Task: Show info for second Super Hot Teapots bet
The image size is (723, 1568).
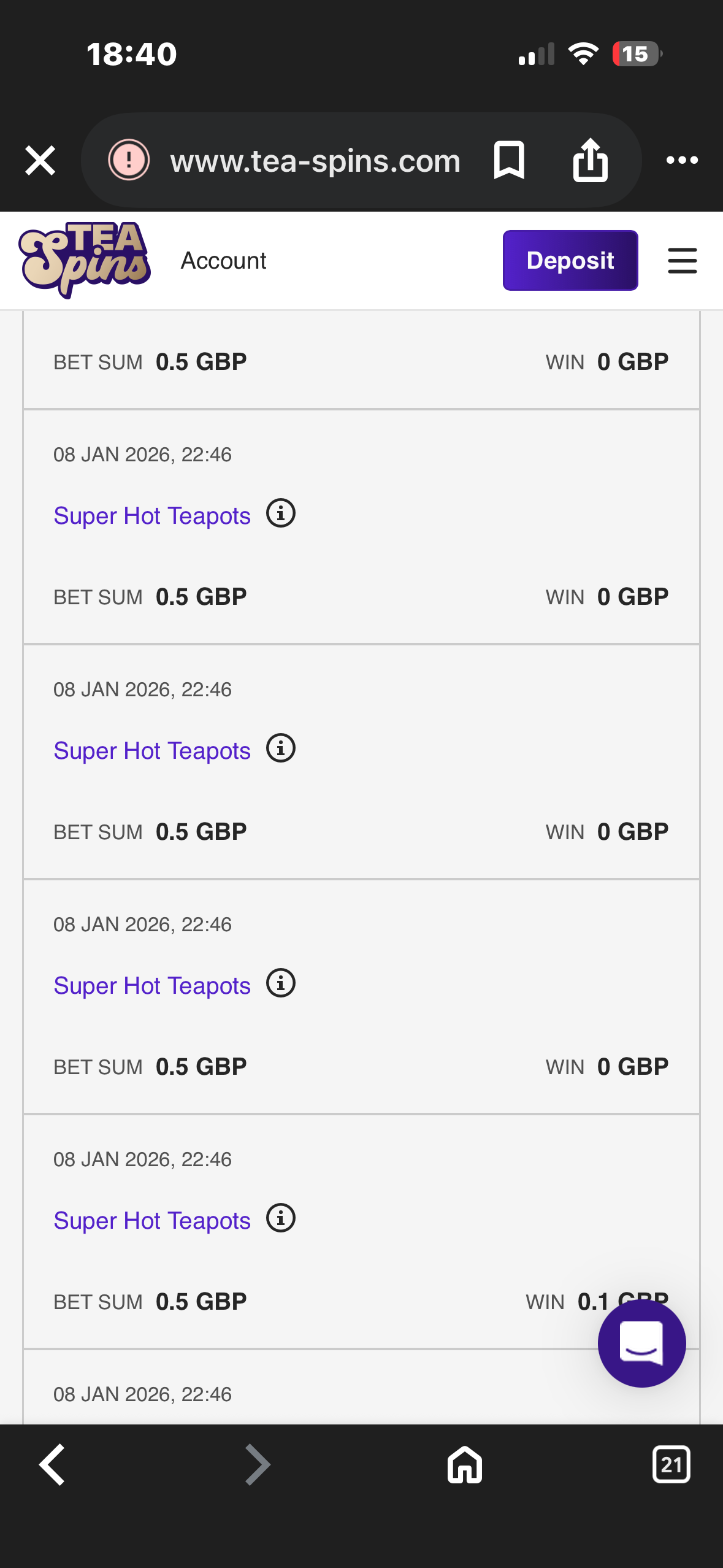Action: click(281, 748)
